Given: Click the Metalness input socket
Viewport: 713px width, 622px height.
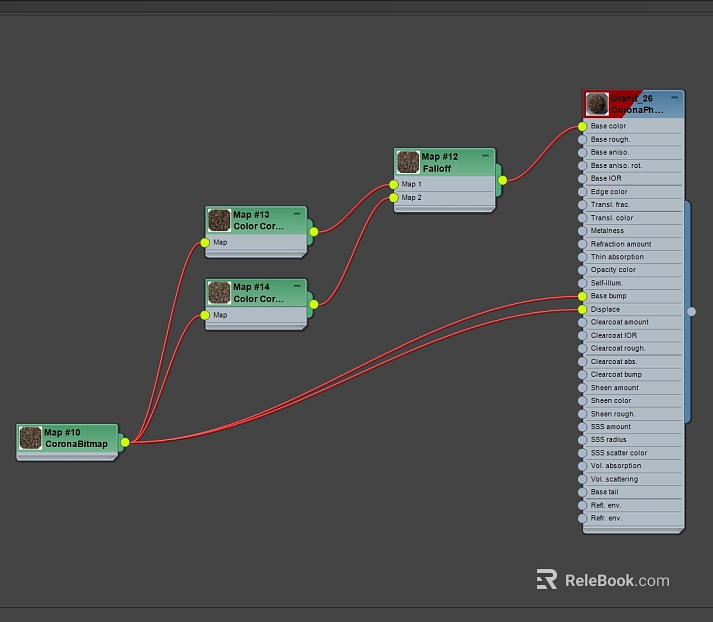Looking at the screenshot, I should (x=582, y=231).
